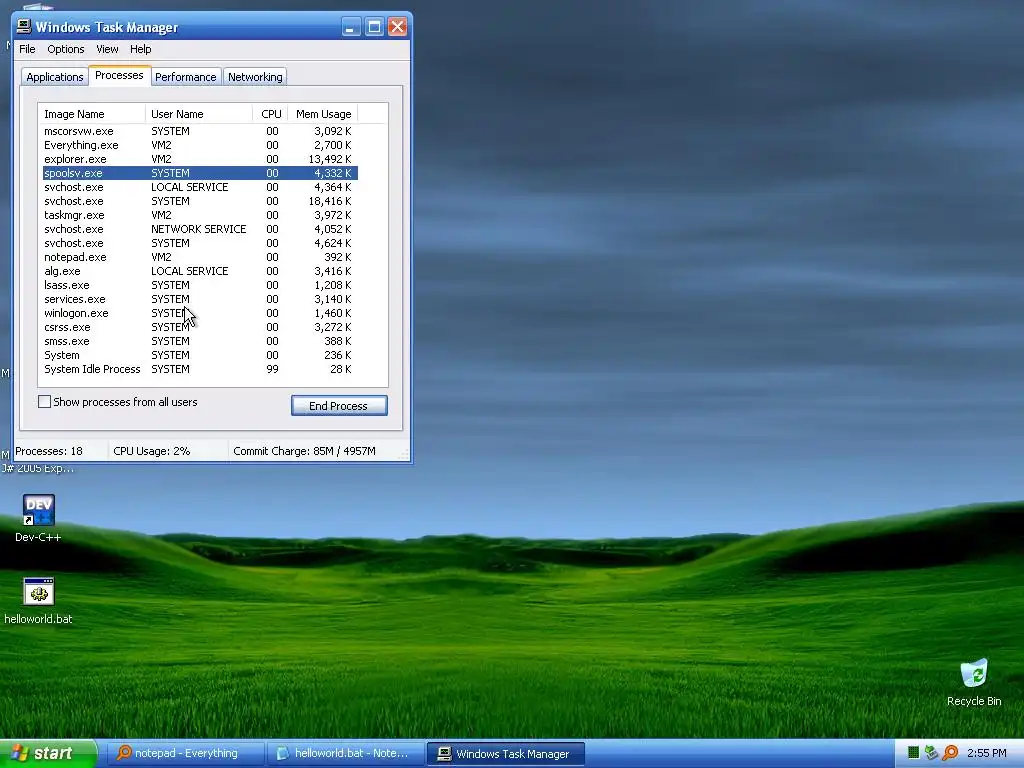
Task: Open the Options menu
Action: coord(65,49)
